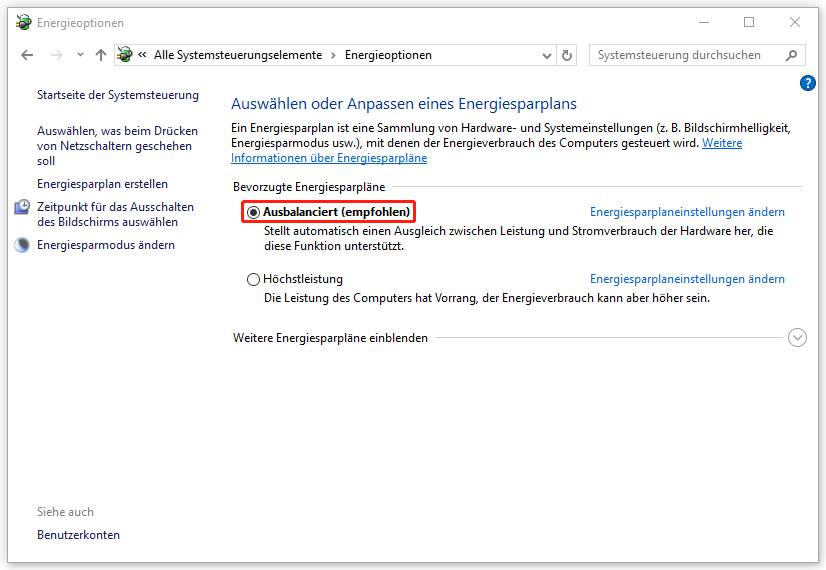Image resolution: width=826 pixels, height=570 pixels.
Task: Click the Systemsteuerung durchsuchen search field
Action: coord(697,55)
